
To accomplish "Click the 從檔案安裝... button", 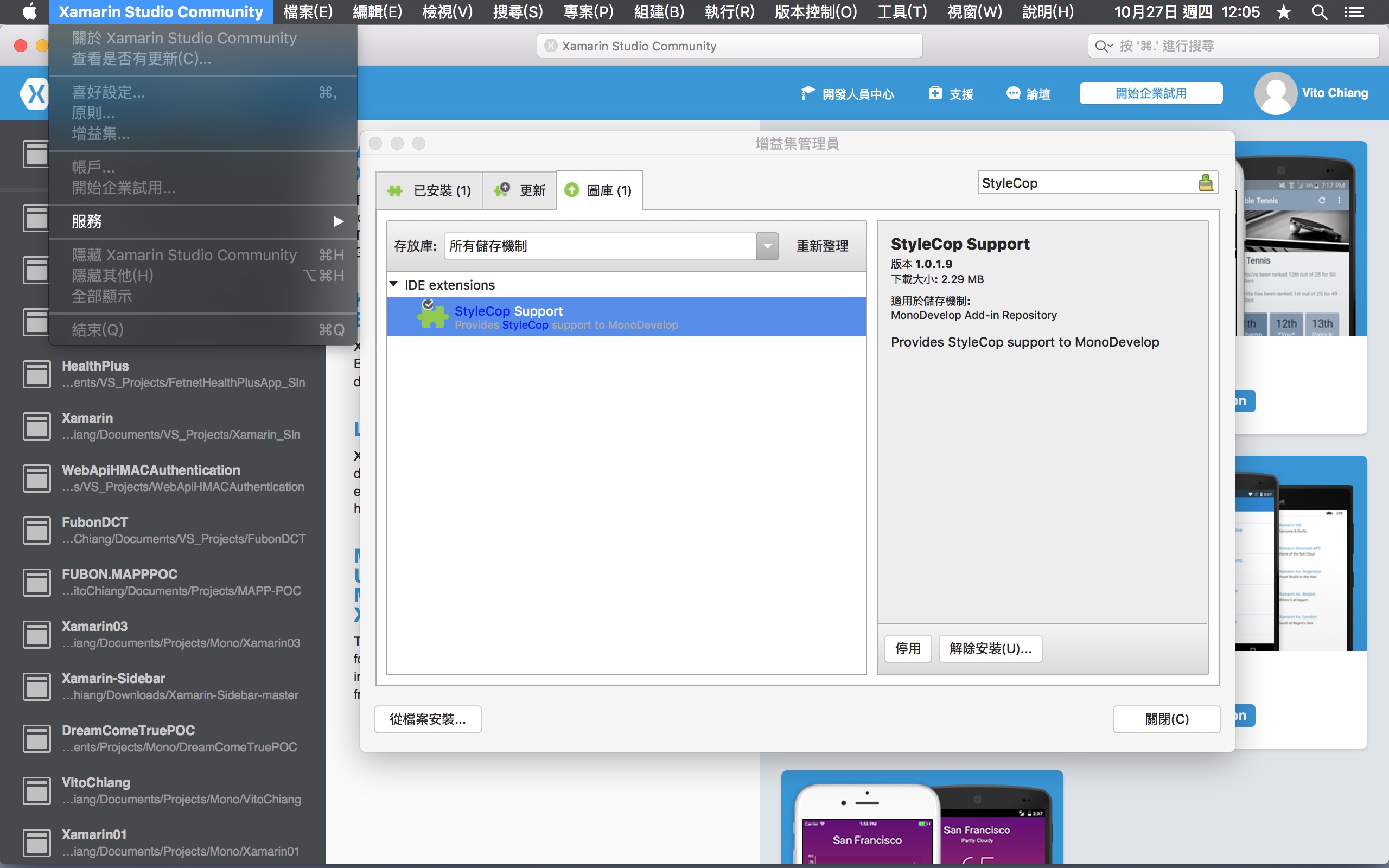I will [428, 719].
